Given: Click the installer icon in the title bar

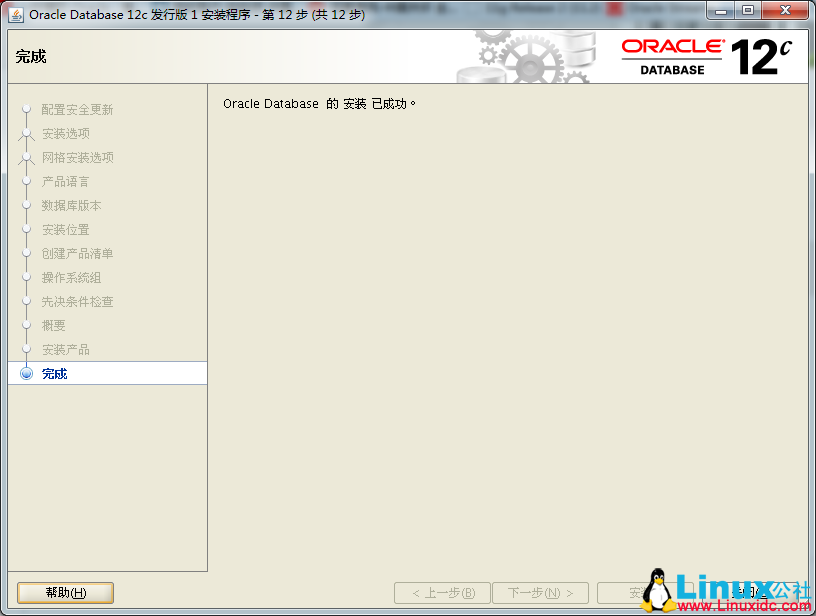Looking at the screenshot, I should point(14,14).
